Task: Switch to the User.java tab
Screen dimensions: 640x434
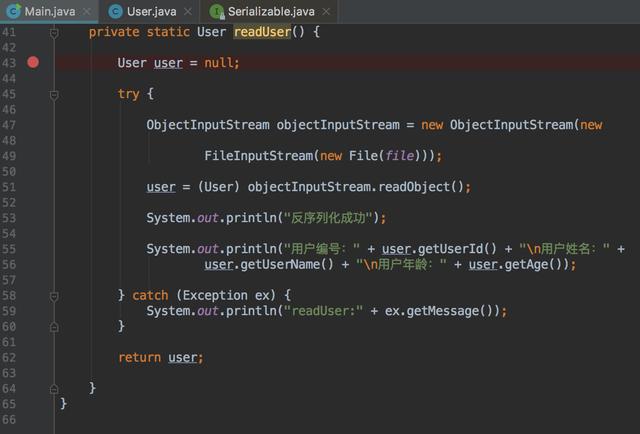Action: 154,12
